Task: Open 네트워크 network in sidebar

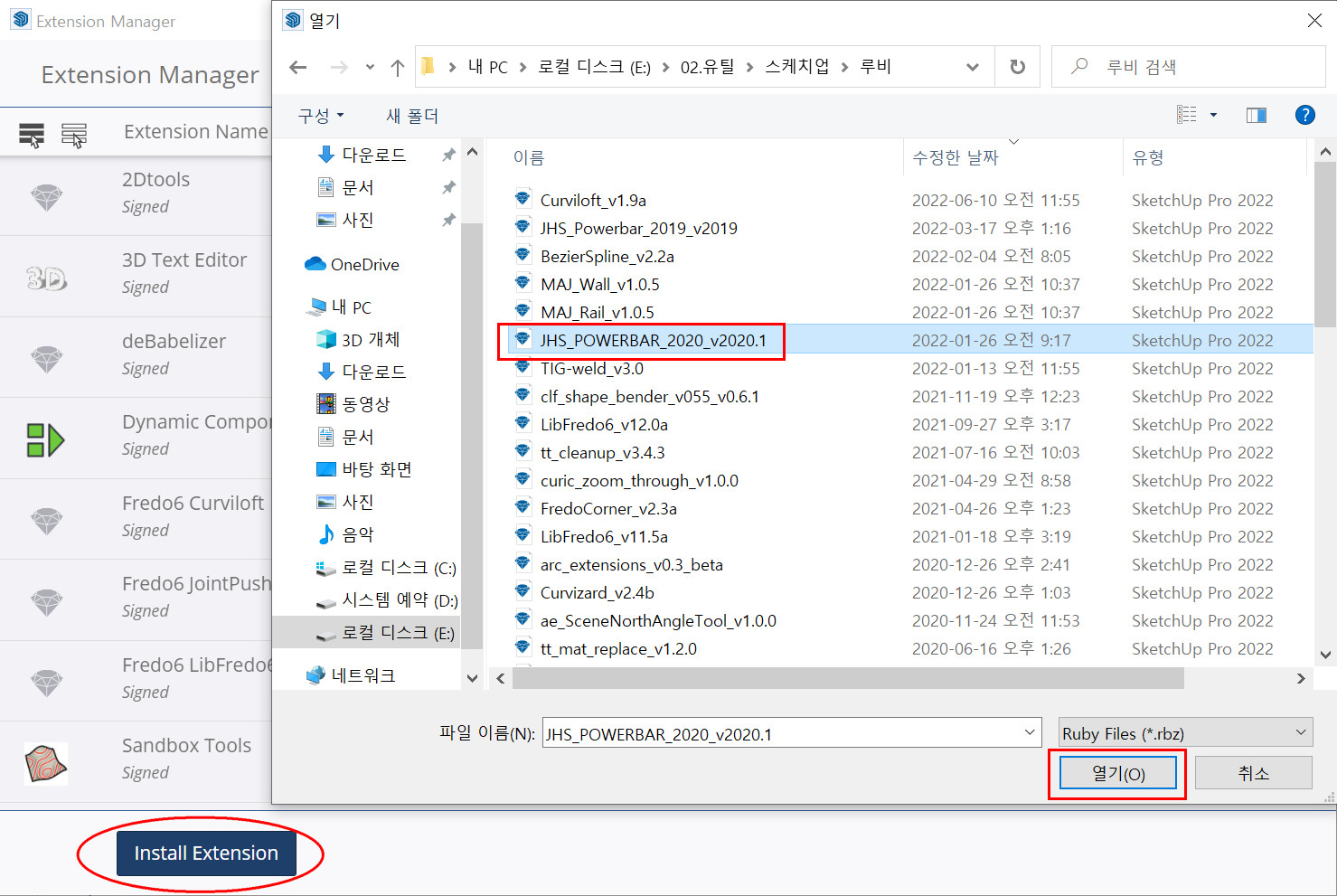Action: tap(351, 675)
